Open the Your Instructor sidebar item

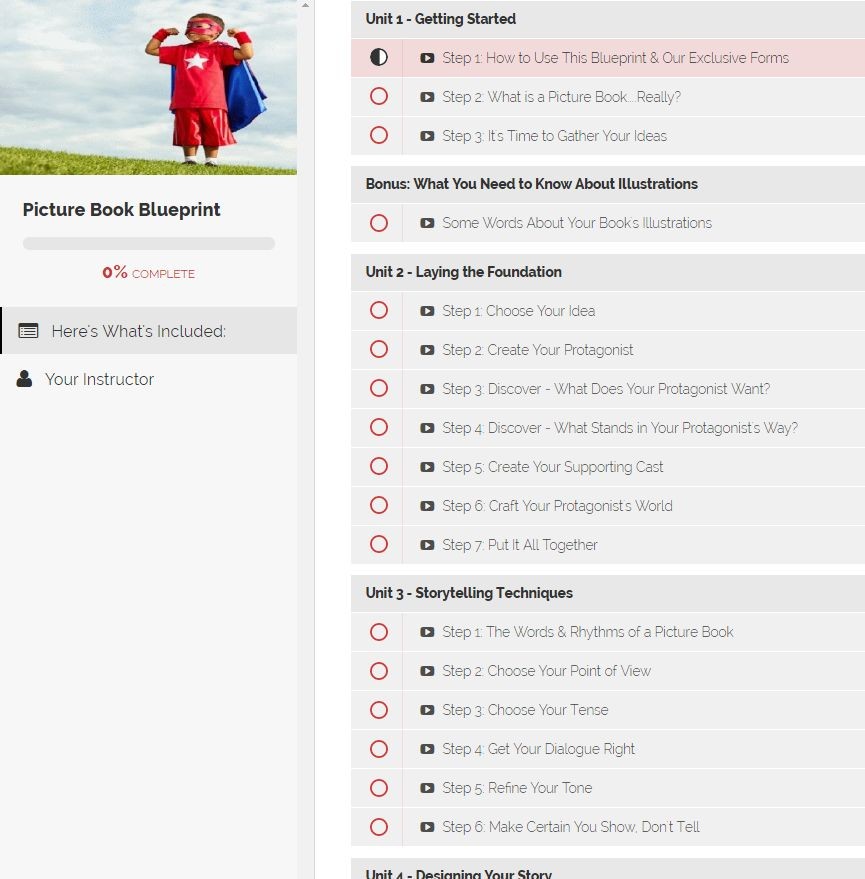pos(149,379)
